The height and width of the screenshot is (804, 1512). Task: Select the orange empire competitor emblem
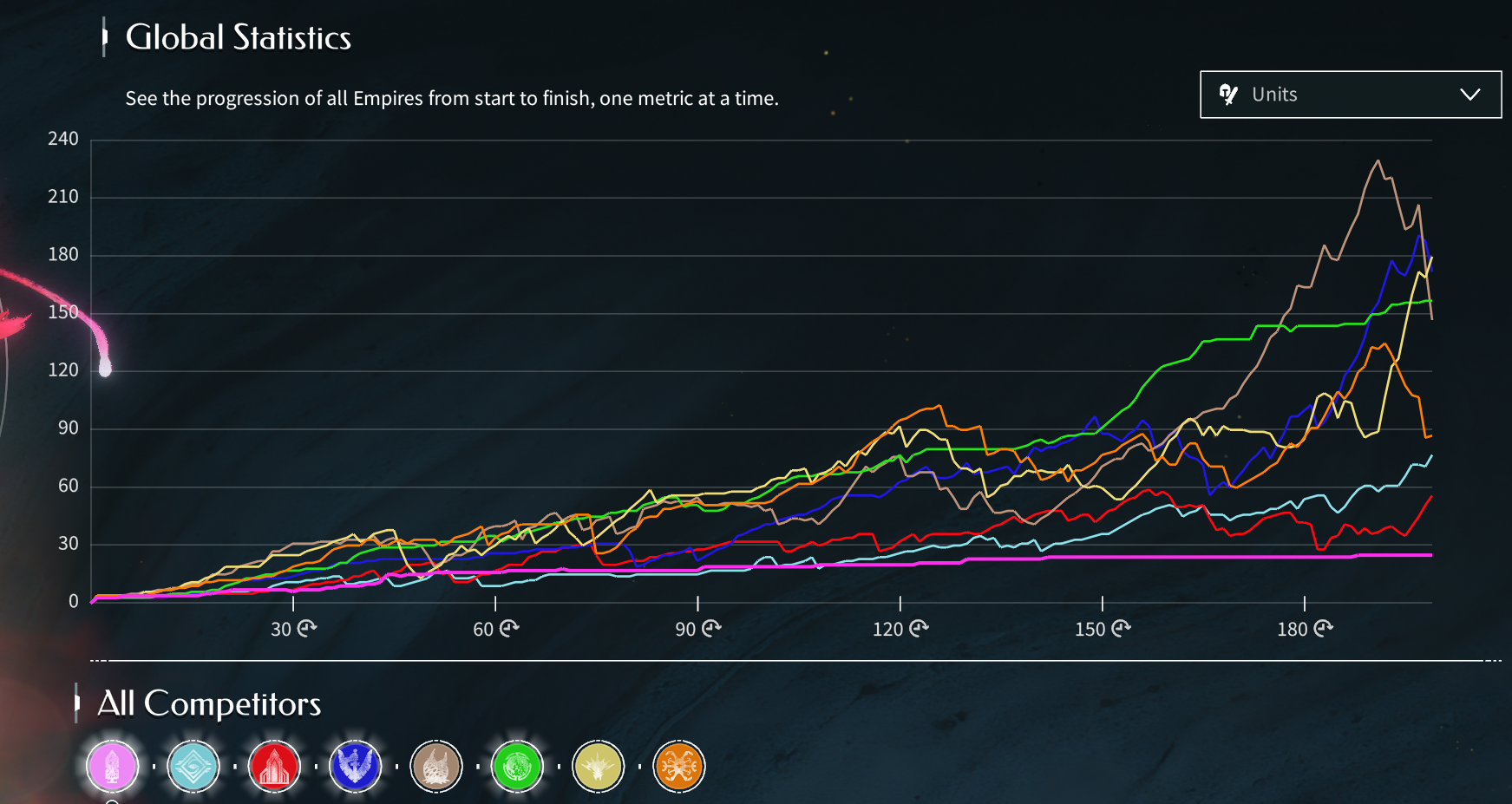[x=678, y=767]
